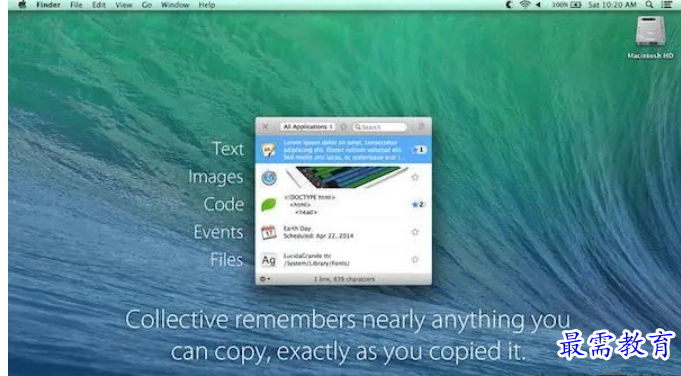Image resolution: width=681 pixels, height=376 pixels.
Task: Toggle favorite star 1 on Lorem ipsum row
Action: pyautogui.click(x=419, y=150)
